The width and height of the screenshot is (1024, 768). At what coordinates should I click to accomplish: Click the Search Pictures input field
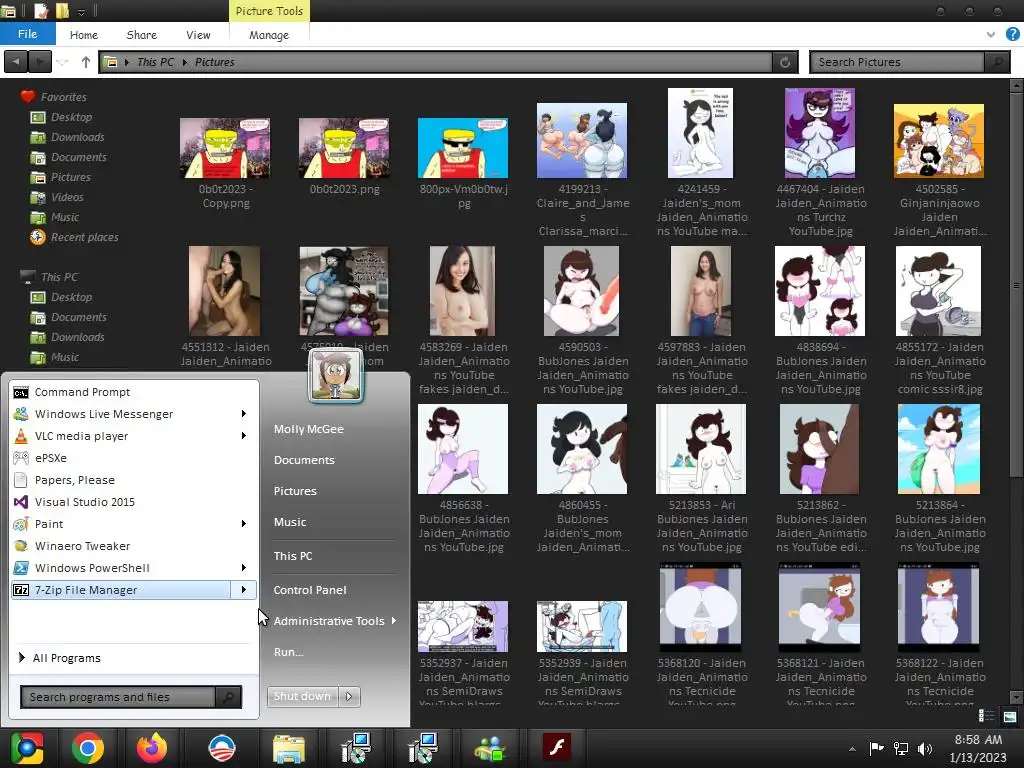tap(897, 62)
